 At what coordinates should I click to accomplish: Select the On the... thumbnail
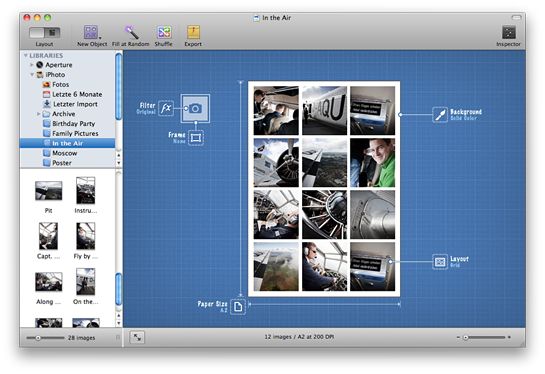pyautogui.click(x=86, y=282)
